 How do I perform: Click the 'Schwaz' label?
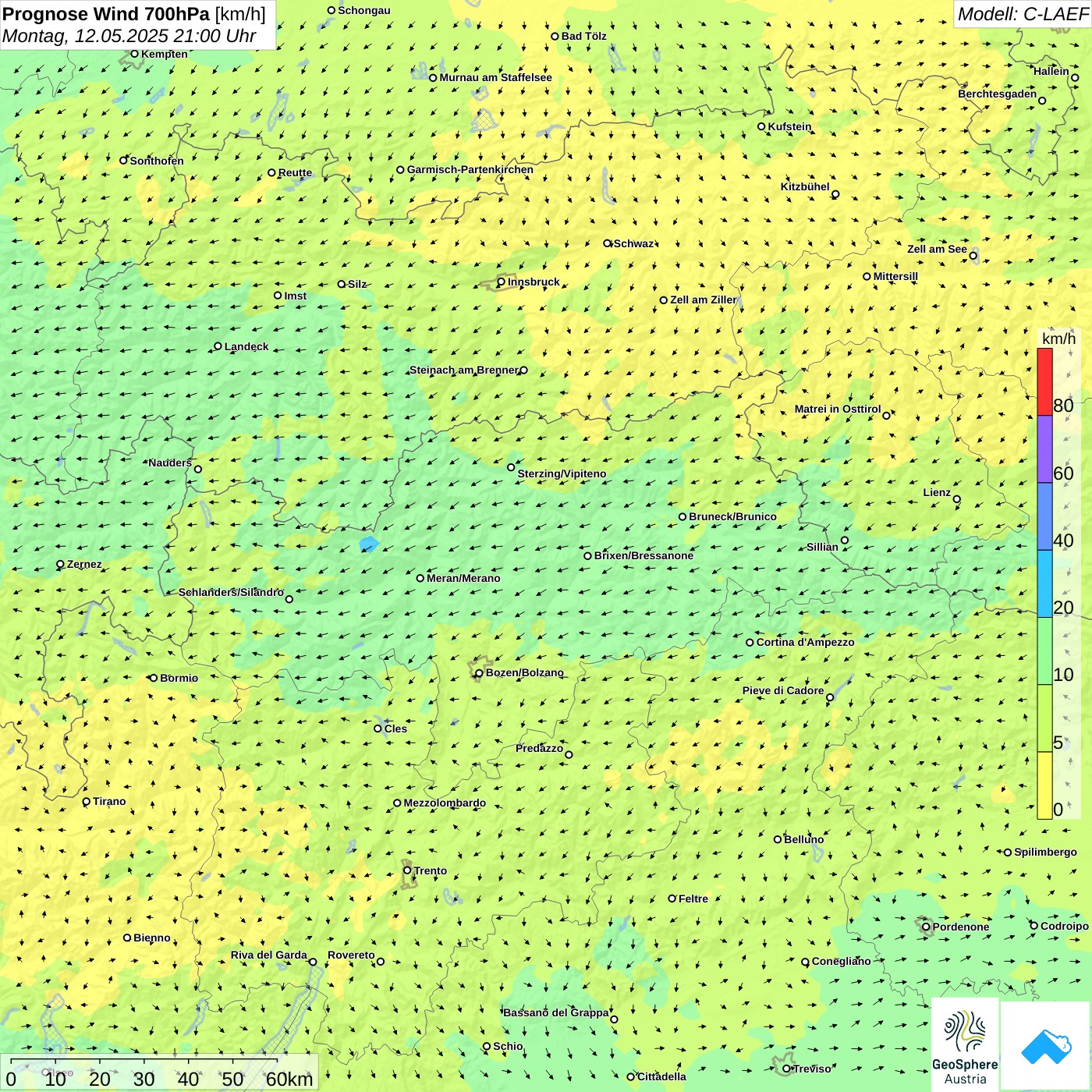pos(634,243)
